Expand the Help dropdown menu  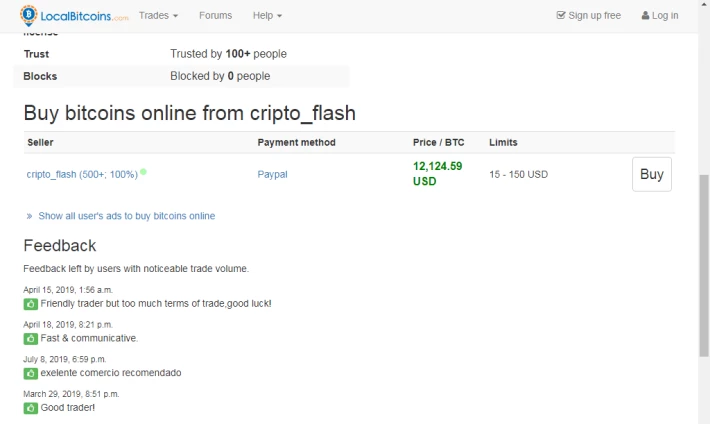[267, 15]
